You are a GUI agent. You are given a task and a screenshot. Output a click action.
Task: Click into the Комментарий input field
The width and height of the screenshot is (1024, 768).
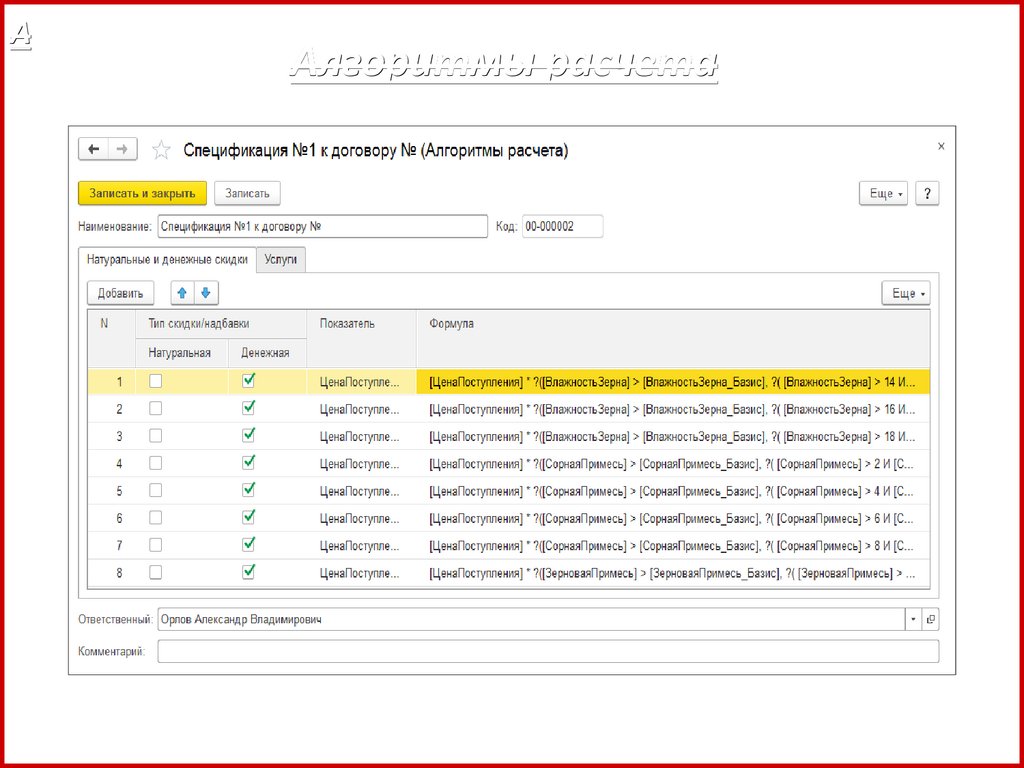point(548,652)
